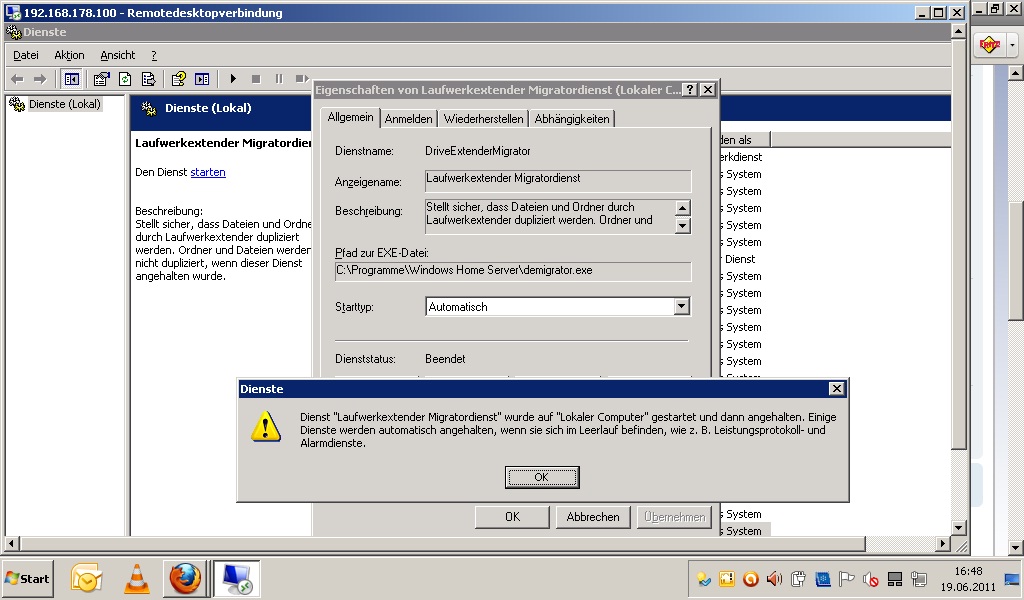This screenshot has height=600, width=1024.
Task: Click the muted speaker tray icon
Action: 871,578
